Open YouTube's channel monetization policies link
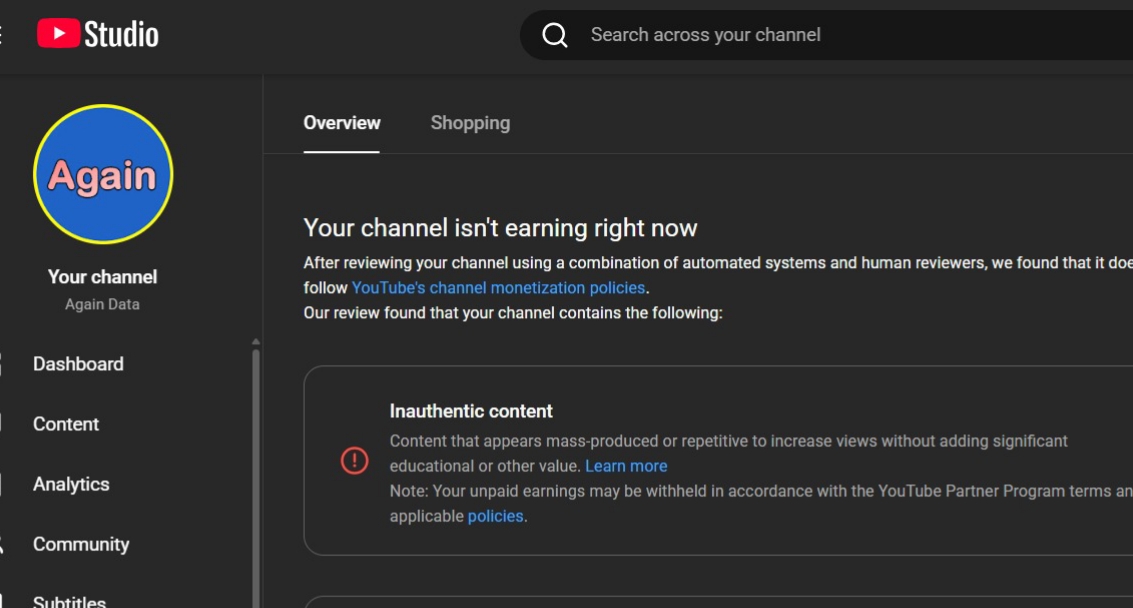 pos(499,288)
